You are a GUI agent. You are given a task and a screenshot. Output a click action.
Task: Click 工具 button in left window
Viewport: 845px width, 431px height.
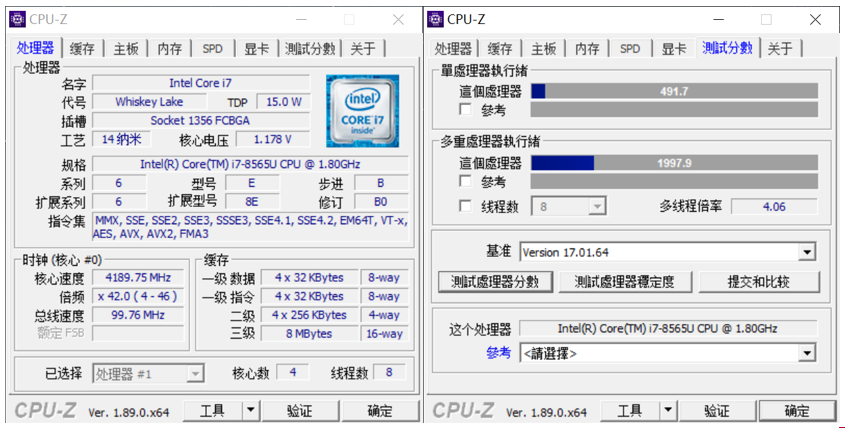[x=212, y=411]
